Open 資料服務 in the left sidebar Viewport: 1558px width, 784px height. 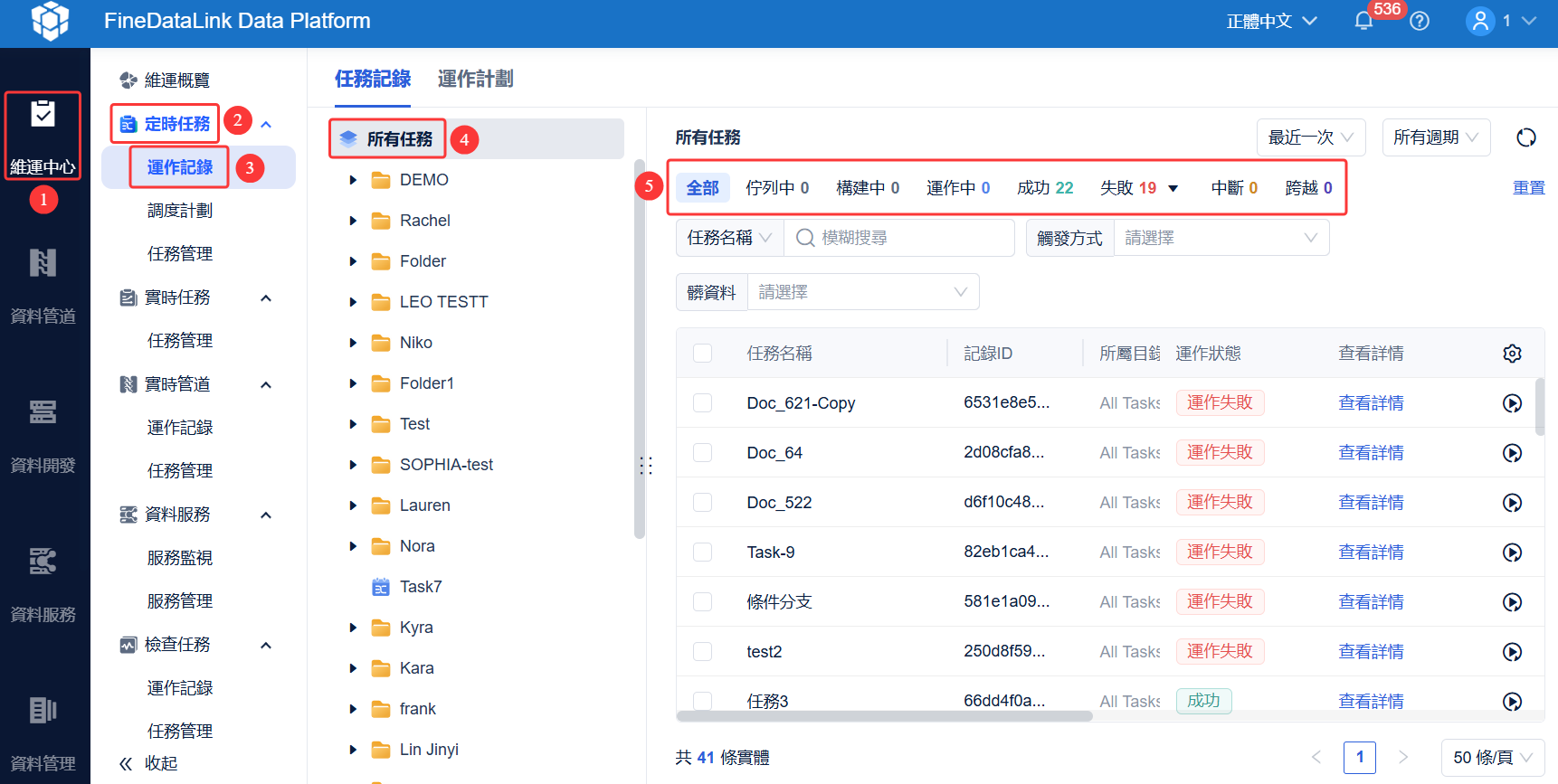[x=43, y=584]
